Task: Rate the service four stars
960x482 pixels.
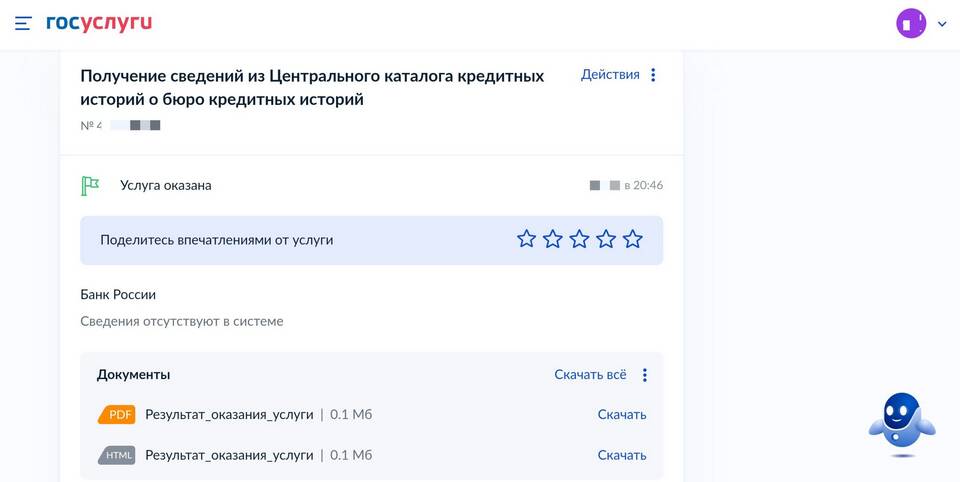Action: click(x=606, y=239)
